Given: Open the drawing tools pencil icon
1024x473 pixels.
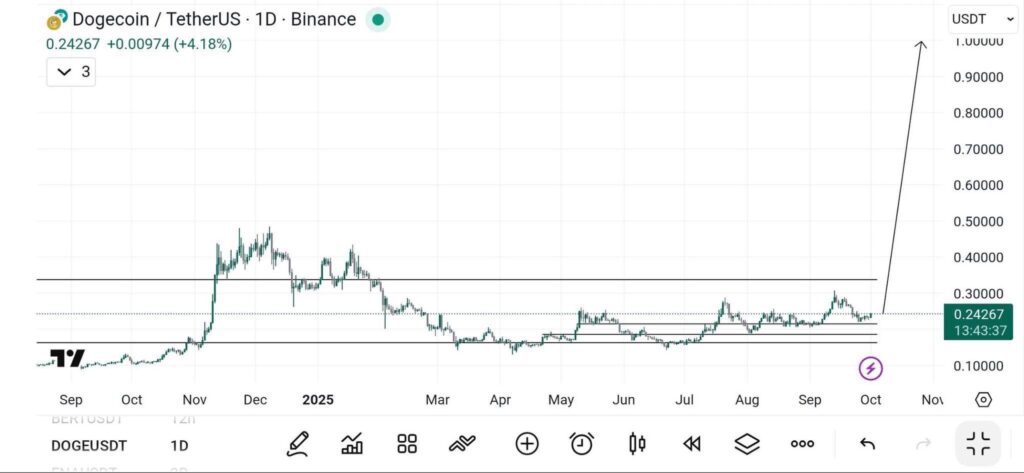Looking at the screenshot, I should tap(297, 443).
